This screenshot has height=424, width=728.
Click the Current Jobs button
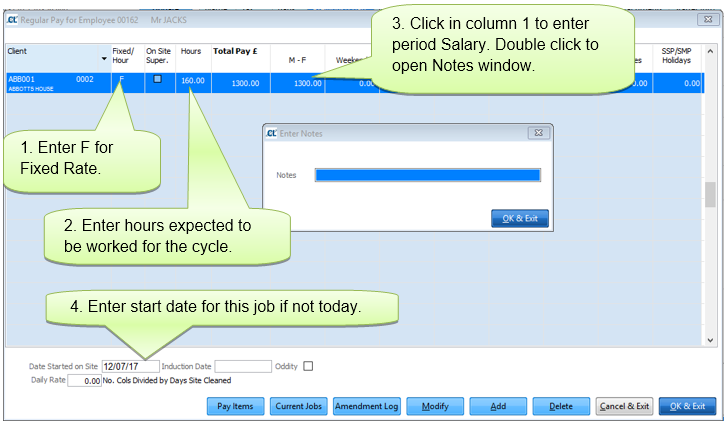tap(299, 406)
